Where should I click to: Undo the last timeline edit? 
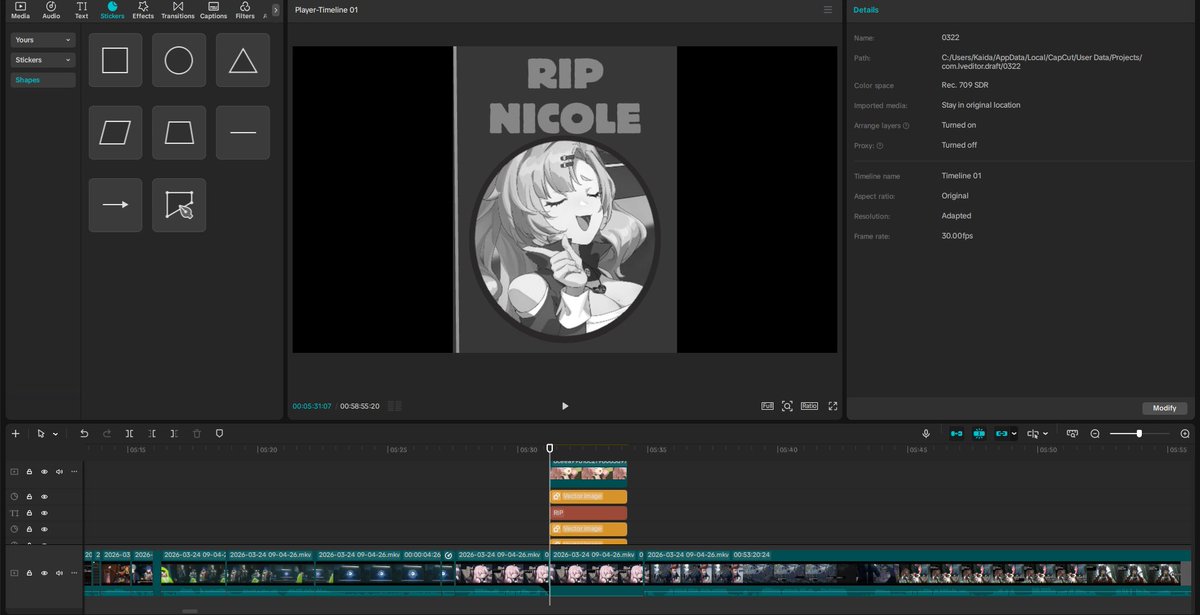click(84, 434)
